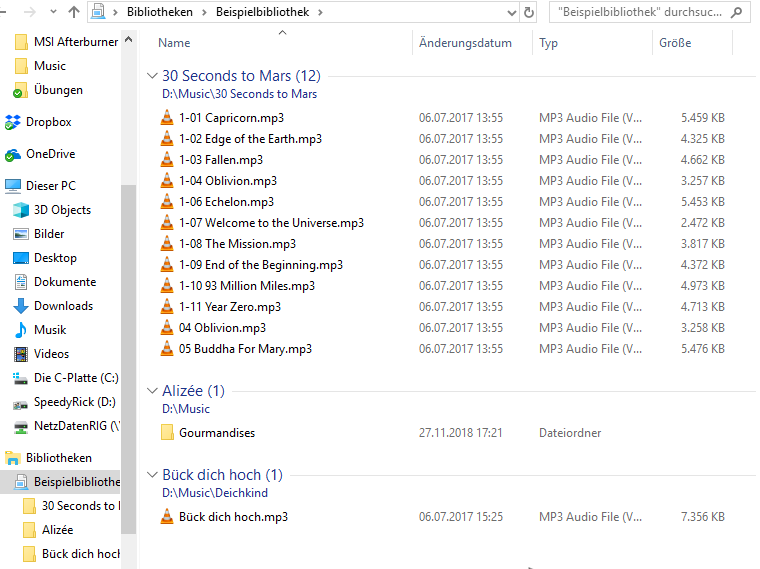This screenshot has height=569, width=760.
Task: Open the Alizée folder in the sidebar tree
Action: pos(49,530)
